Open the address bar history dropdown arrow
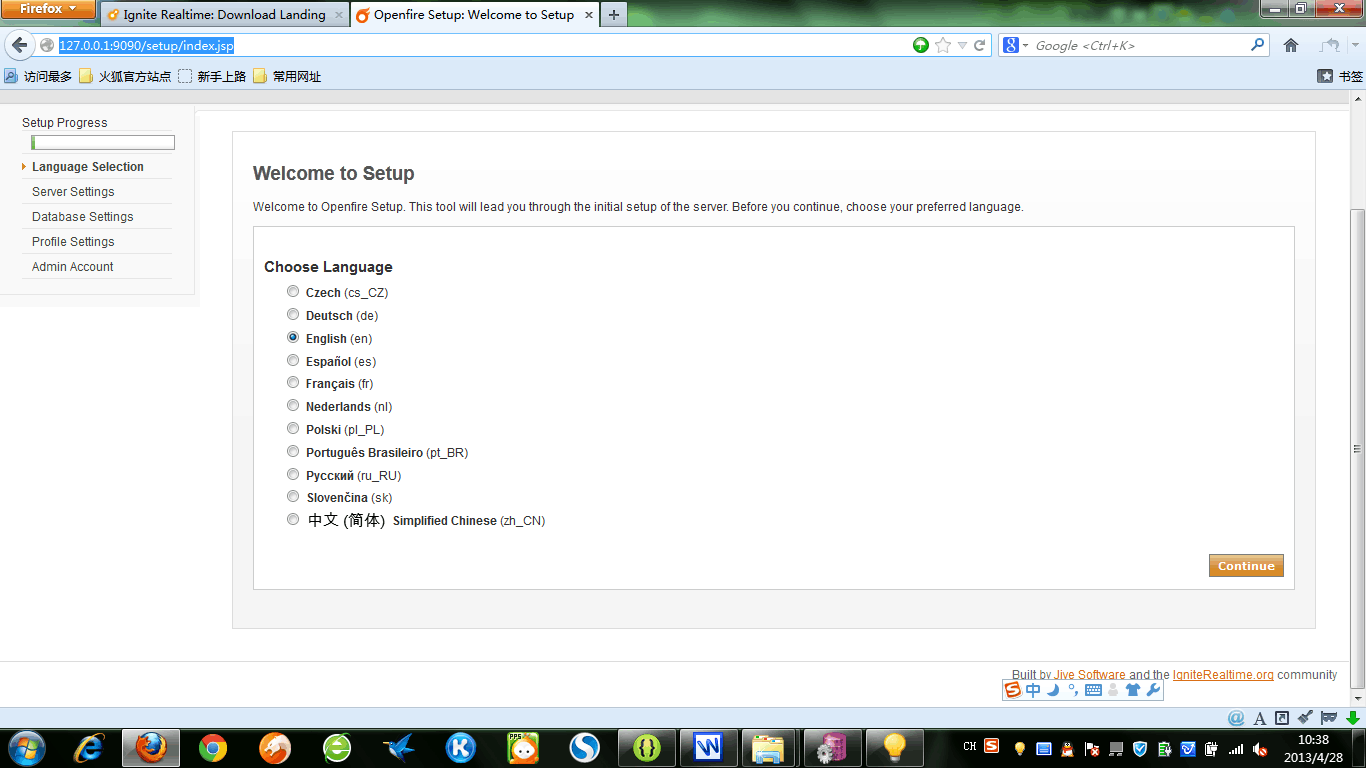1366x768 pixels. pyautogui.click(x=962, y=45)
